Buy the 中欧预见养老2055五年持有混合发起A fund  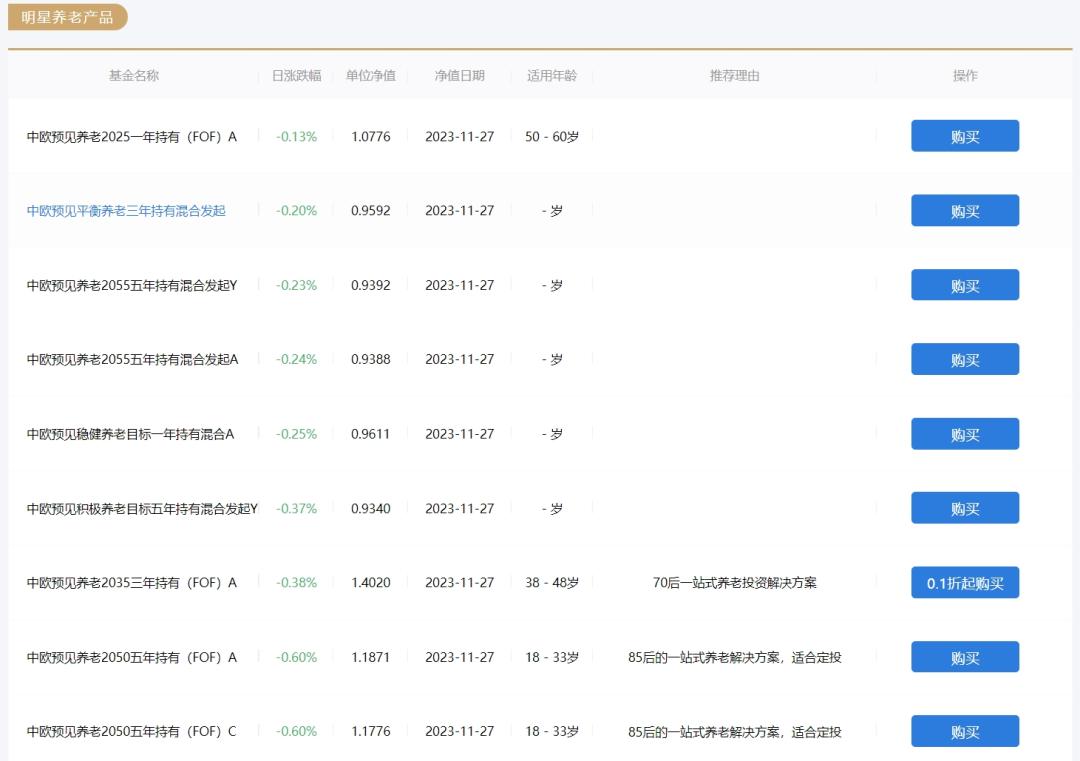pyautogui.click(x=964, y=359)
